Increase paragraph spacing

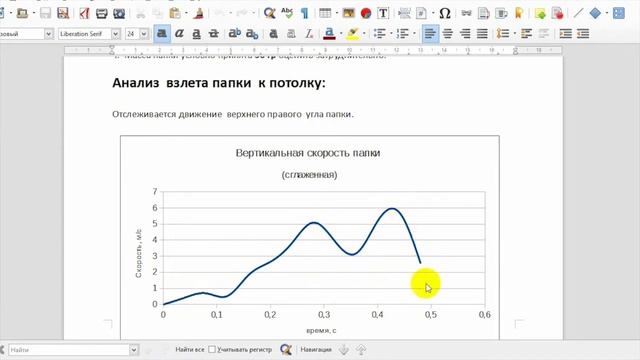527,33
